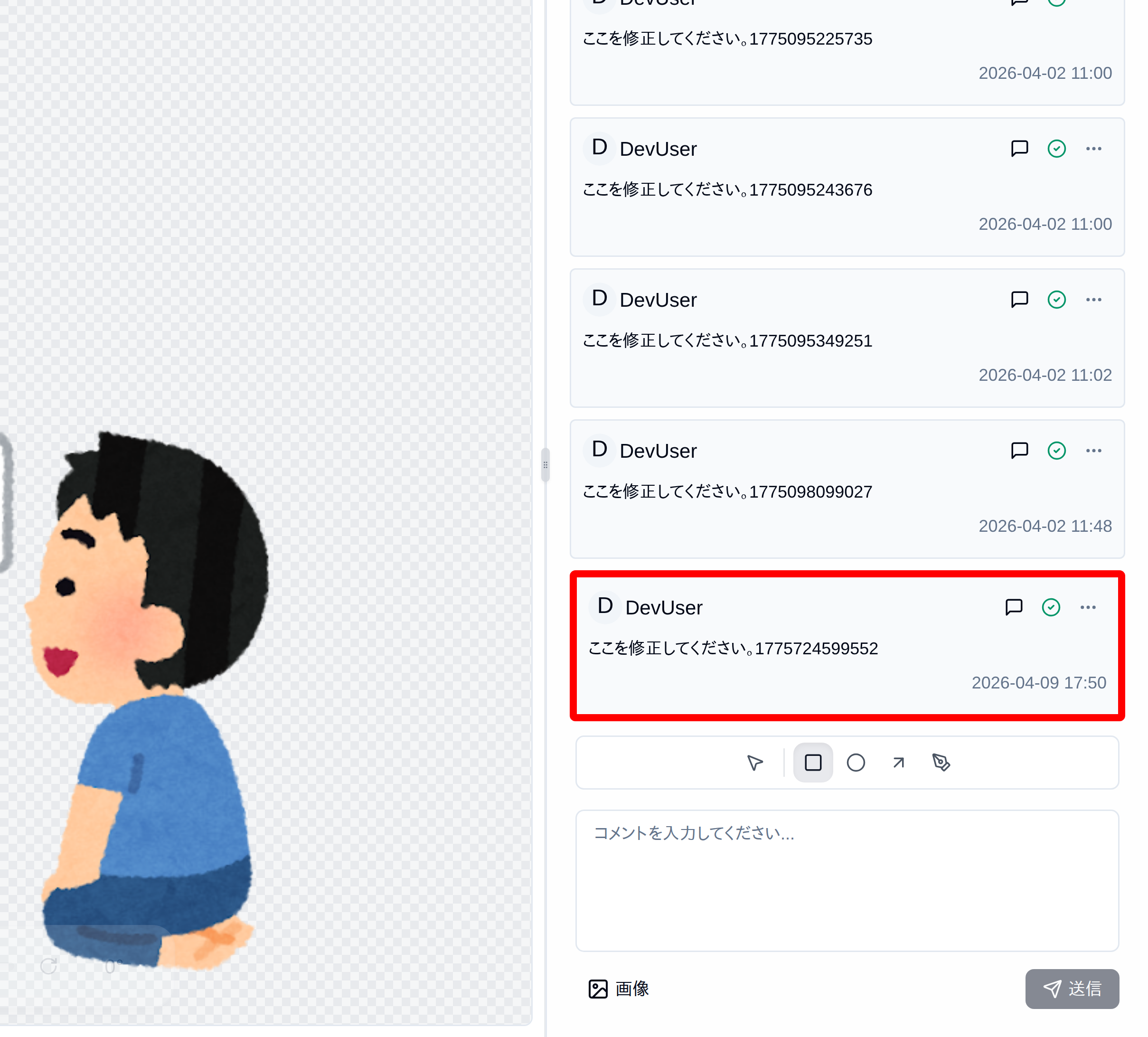Open the reply thread for comment 1775095349251

click(x=1019, y=299)
